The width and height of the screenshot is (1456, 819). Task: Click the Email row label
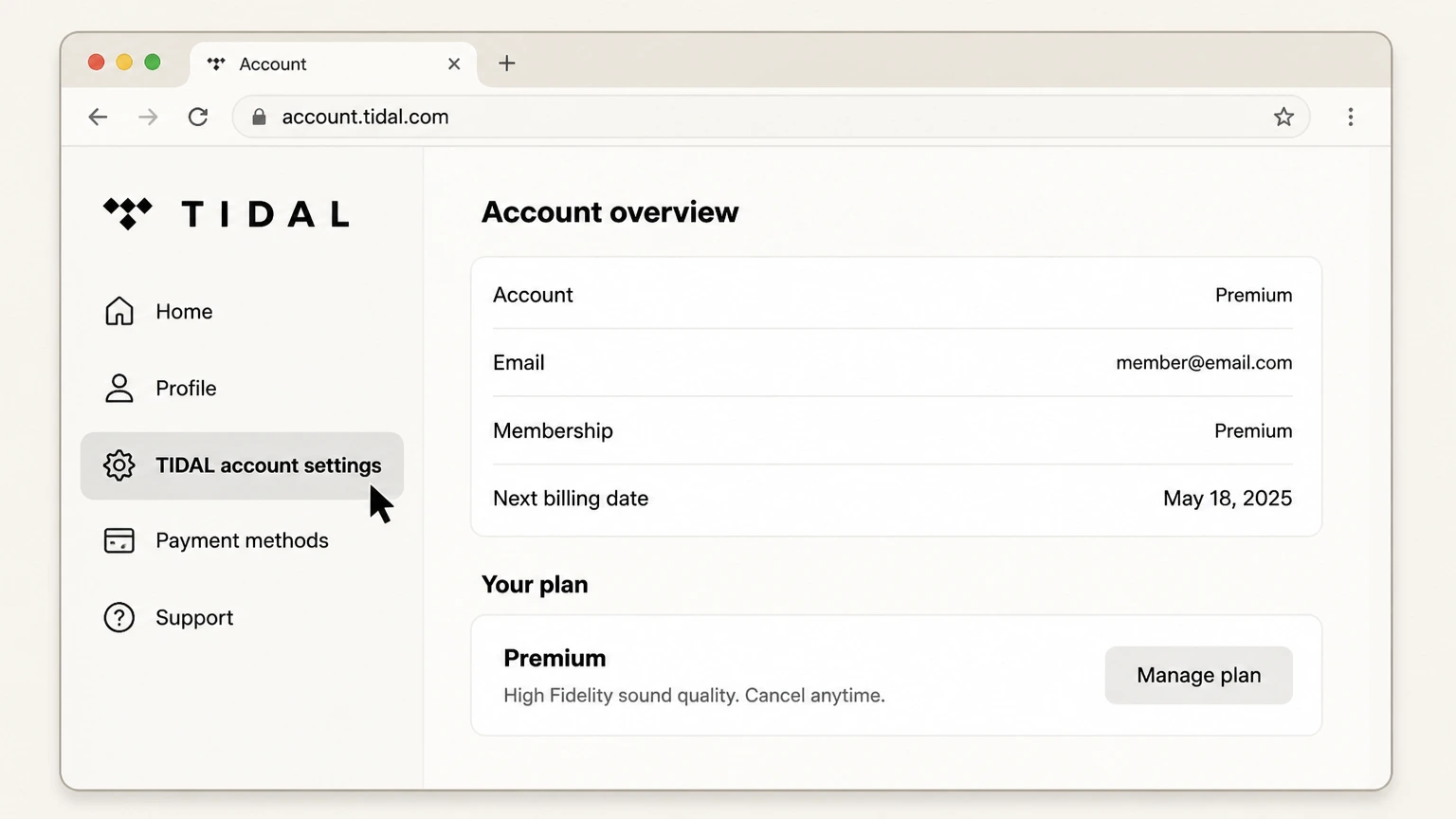point(519,362)
